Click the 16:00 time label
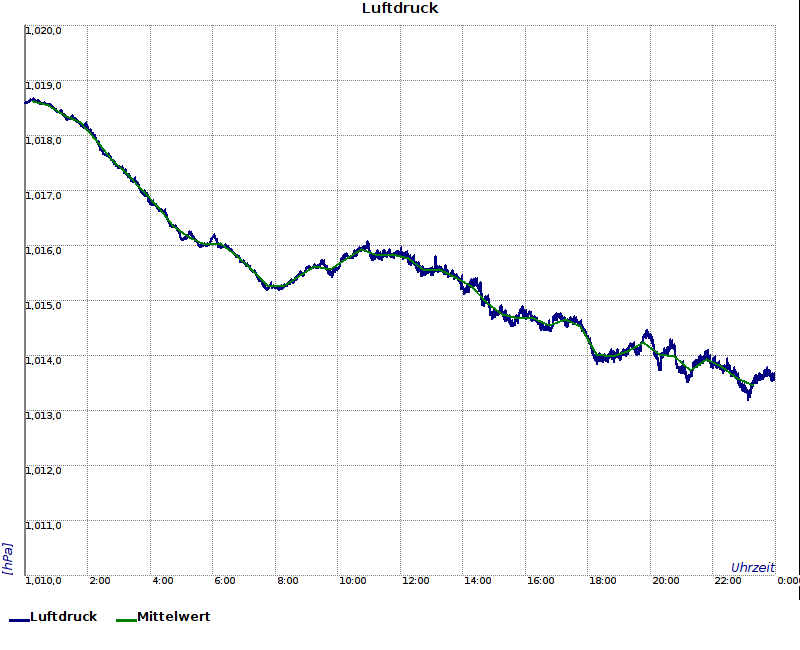This screenshot has height=650, width=800. point(540,581)
